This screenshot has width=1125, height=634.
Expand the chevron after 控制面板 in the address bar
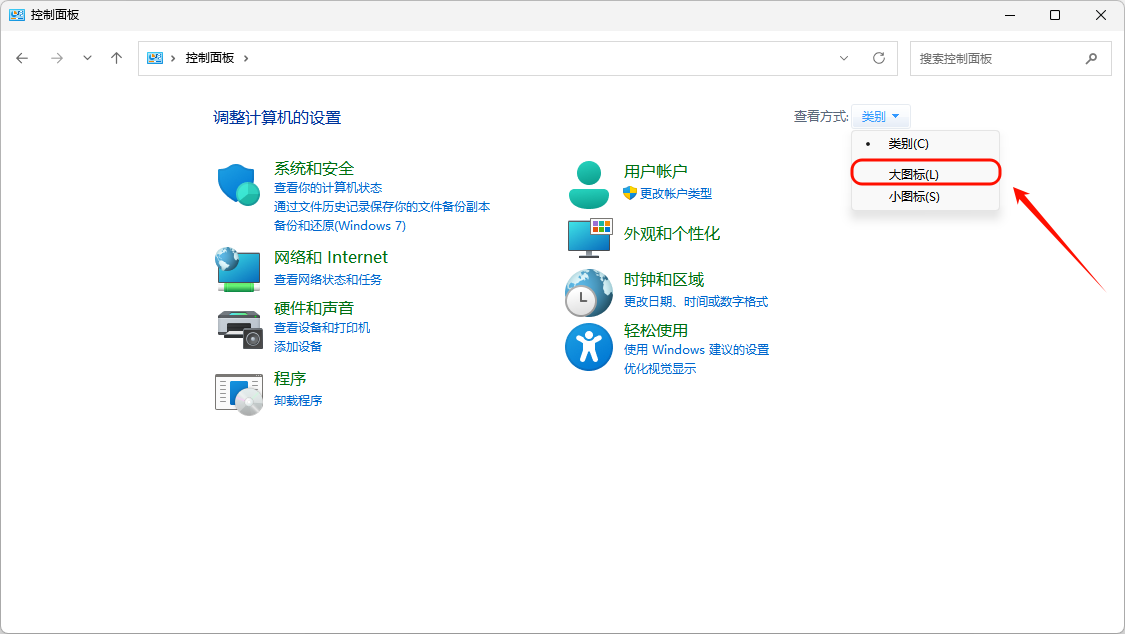tap(246, 58)
